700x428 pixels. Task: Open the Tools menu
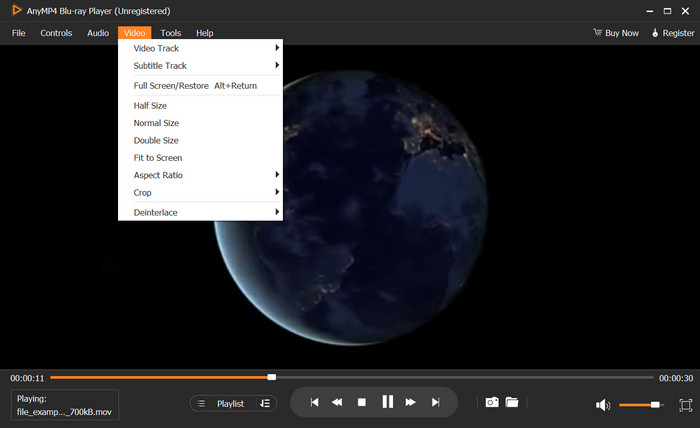[x=171, y=33]
